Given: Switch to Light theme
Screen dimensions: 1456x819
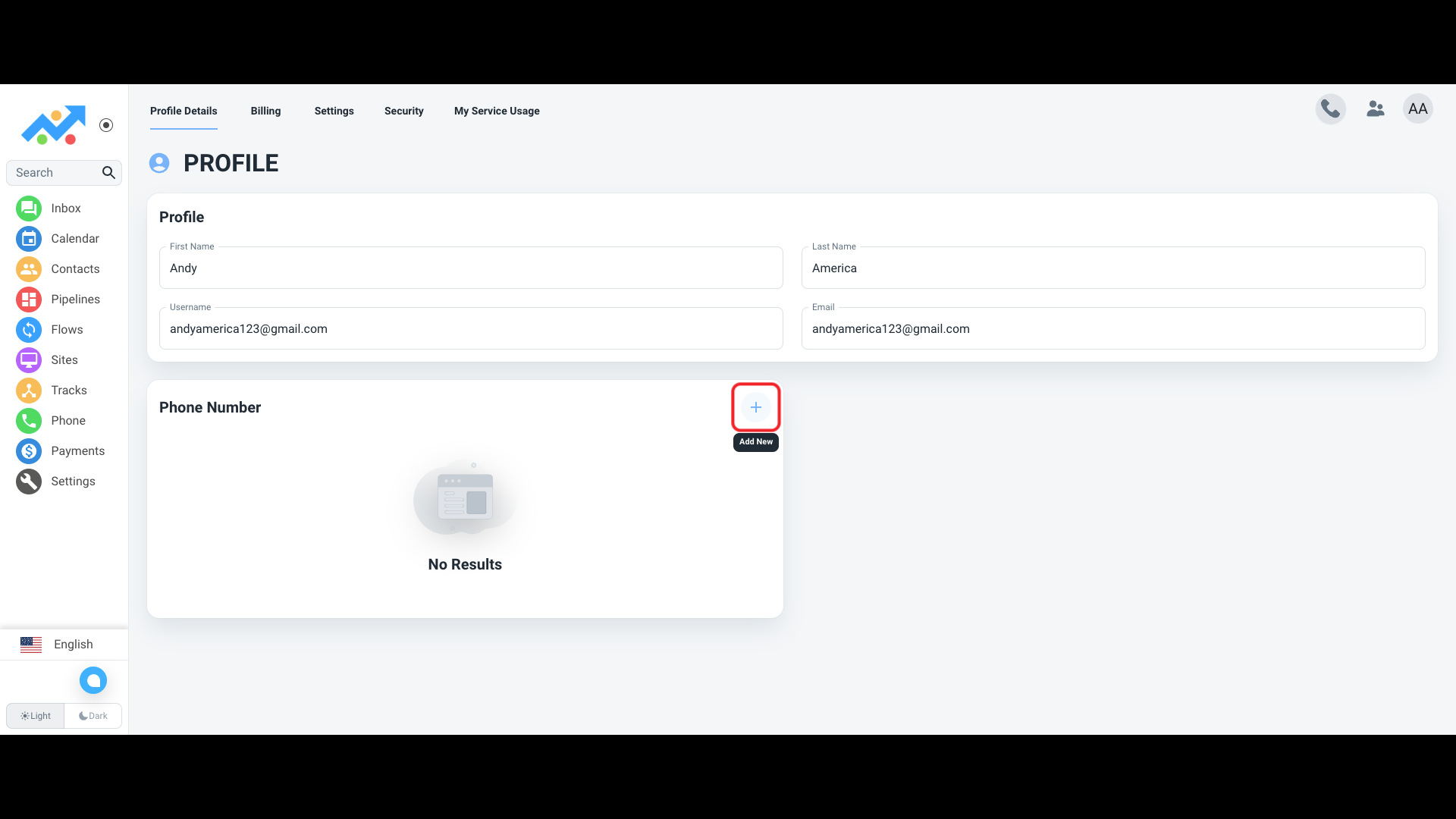Looking at the screenshot, I should pos(36,716).
